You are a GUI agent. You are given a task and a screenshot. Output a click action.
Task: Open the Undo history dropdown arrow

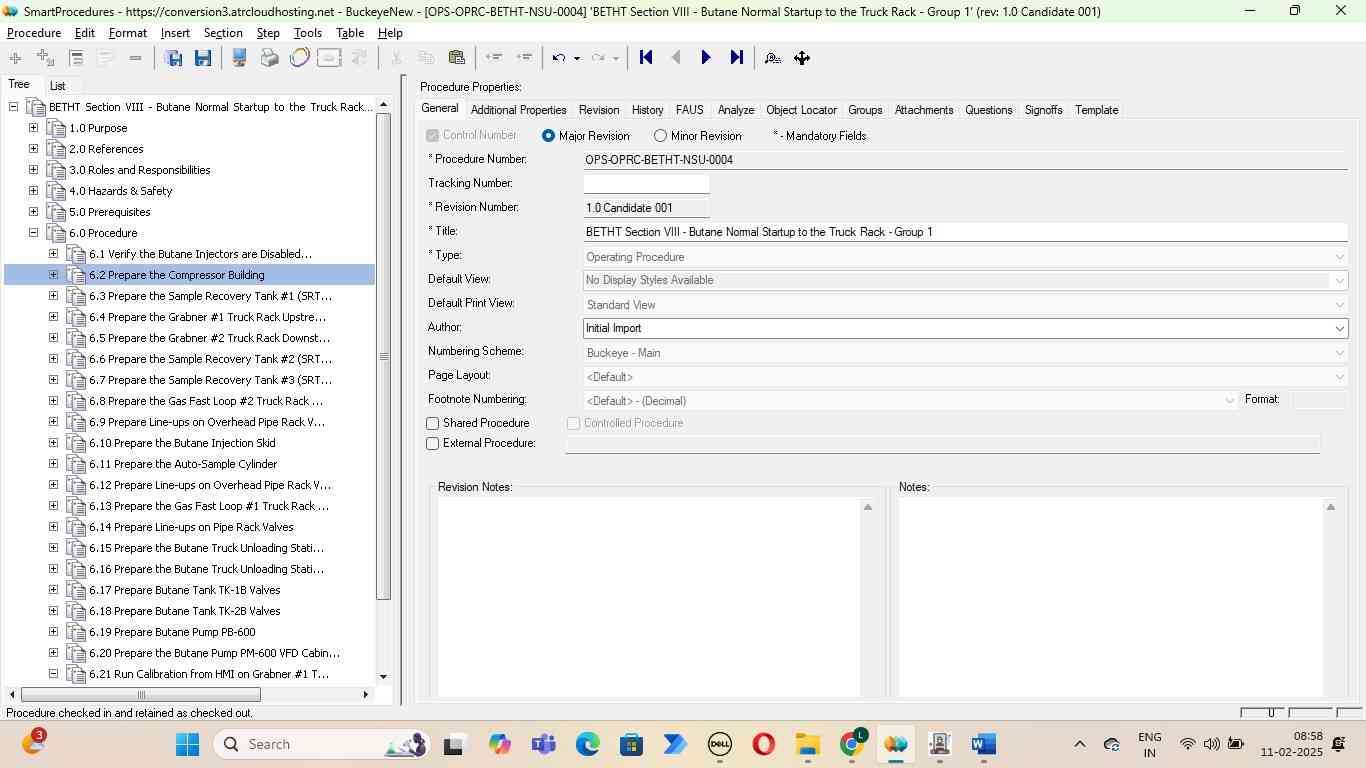tap(576, 58)
